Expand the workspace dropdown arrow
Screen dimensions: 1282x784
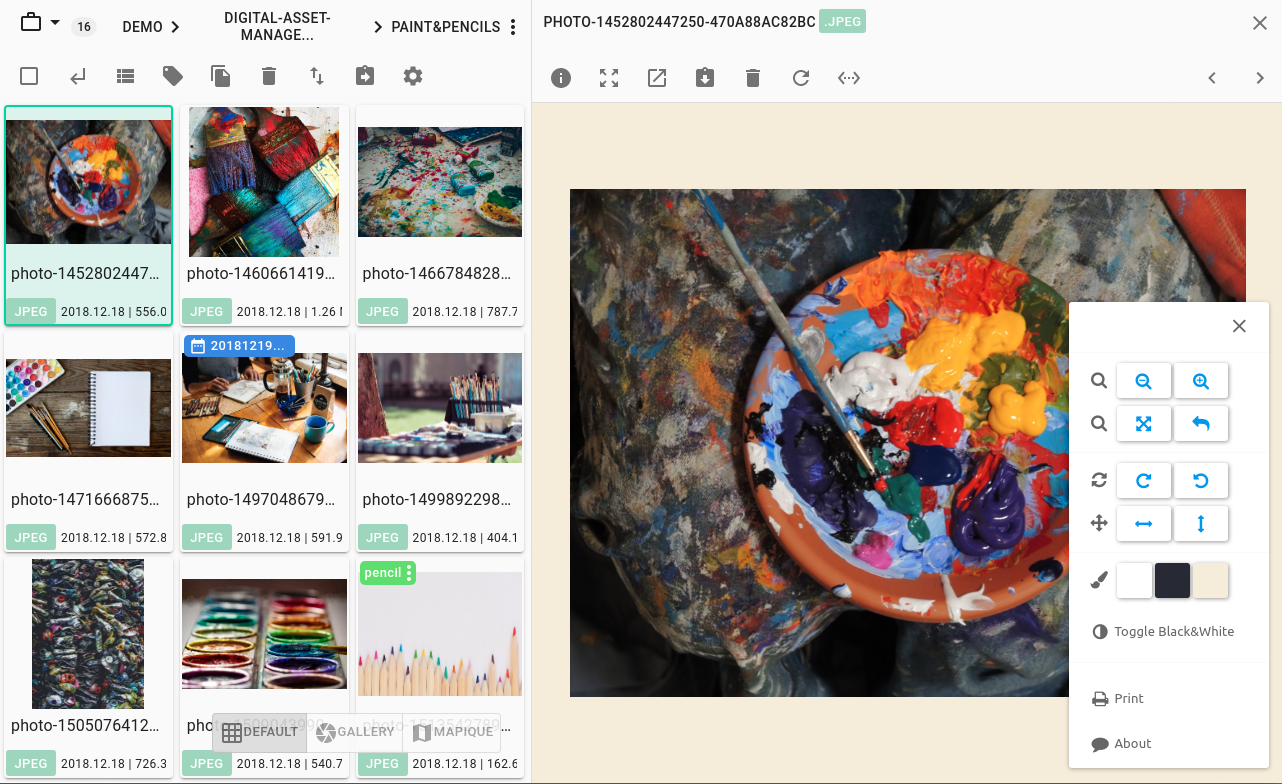(x=55, y=23)
